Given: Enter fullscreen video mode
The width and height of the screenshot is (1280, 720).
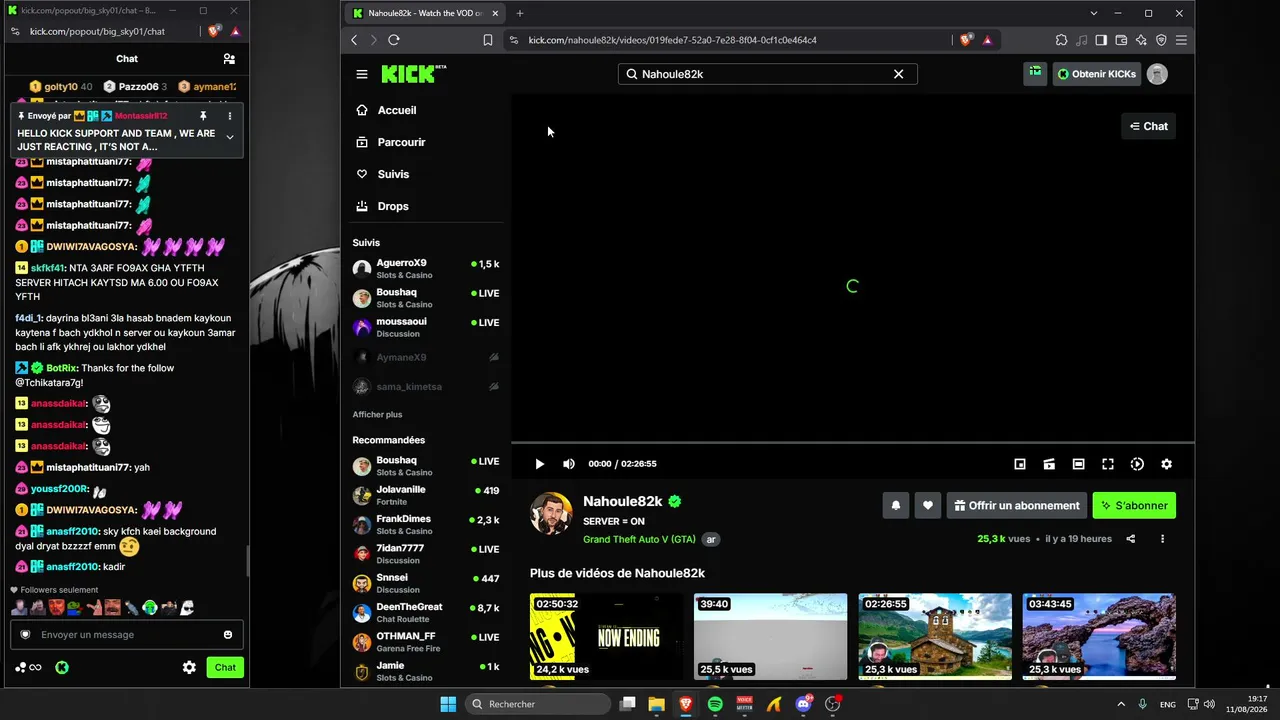Looking at the screenshot, I should pyautogui.click(x=1108, y=464).
